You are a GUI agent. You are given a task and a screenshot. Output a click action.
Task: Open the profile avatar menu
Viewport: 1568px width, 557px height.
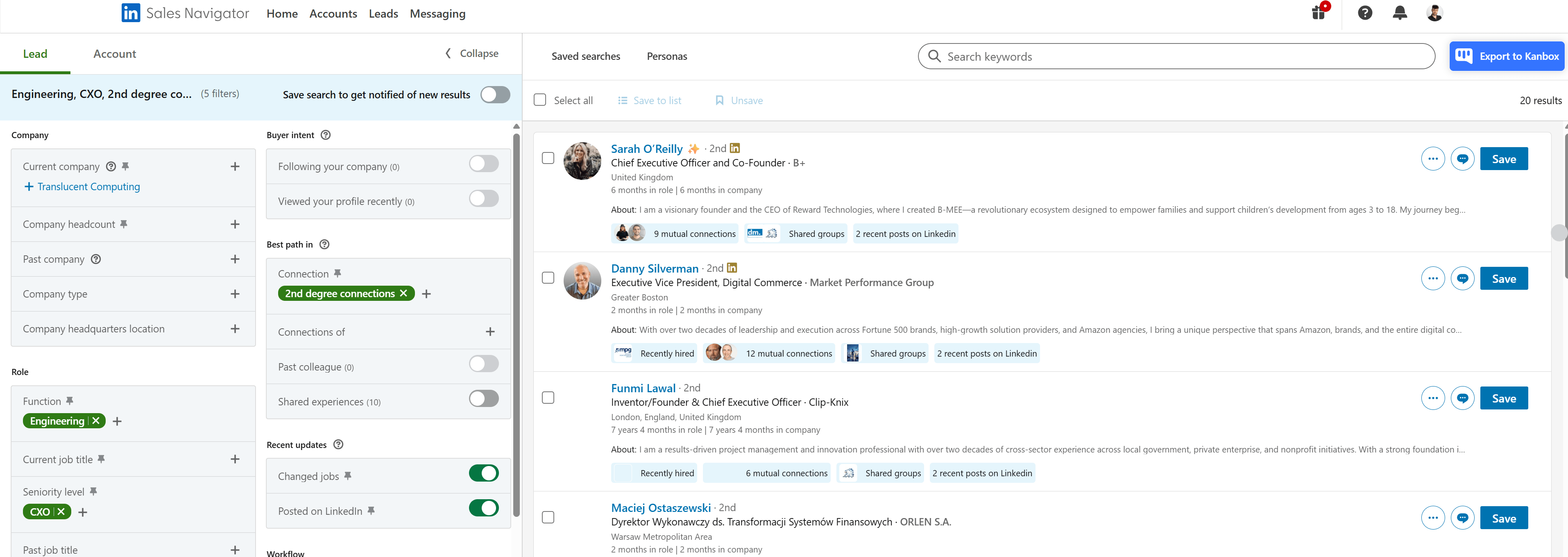1434,13
